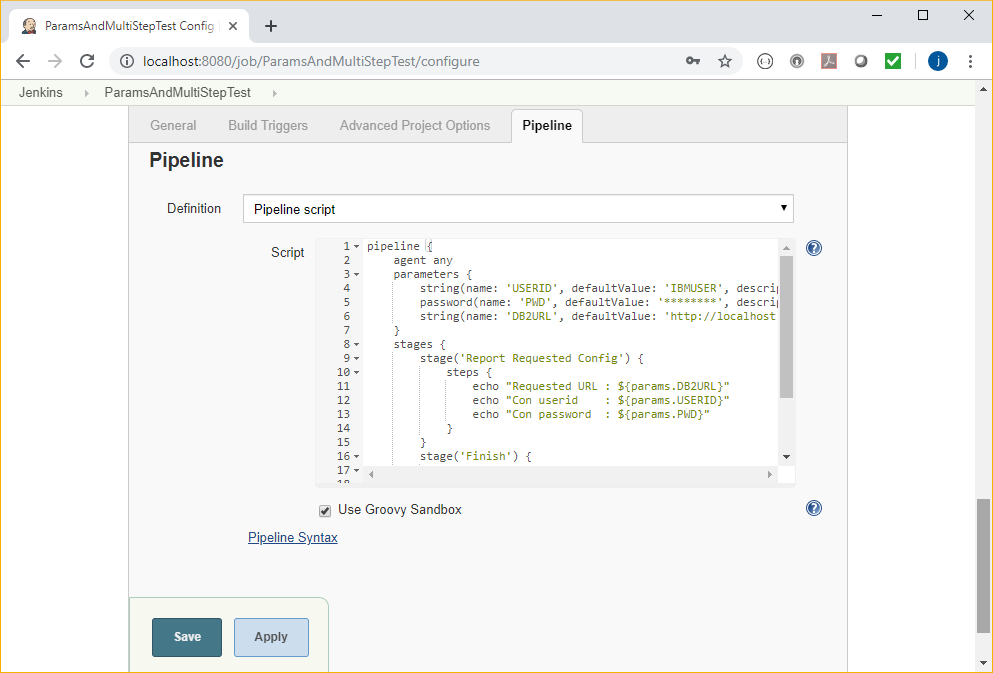Viewport: 993px width, 673px height.
Task: Open the red PDF extension icon
Action: coord(829,61)
